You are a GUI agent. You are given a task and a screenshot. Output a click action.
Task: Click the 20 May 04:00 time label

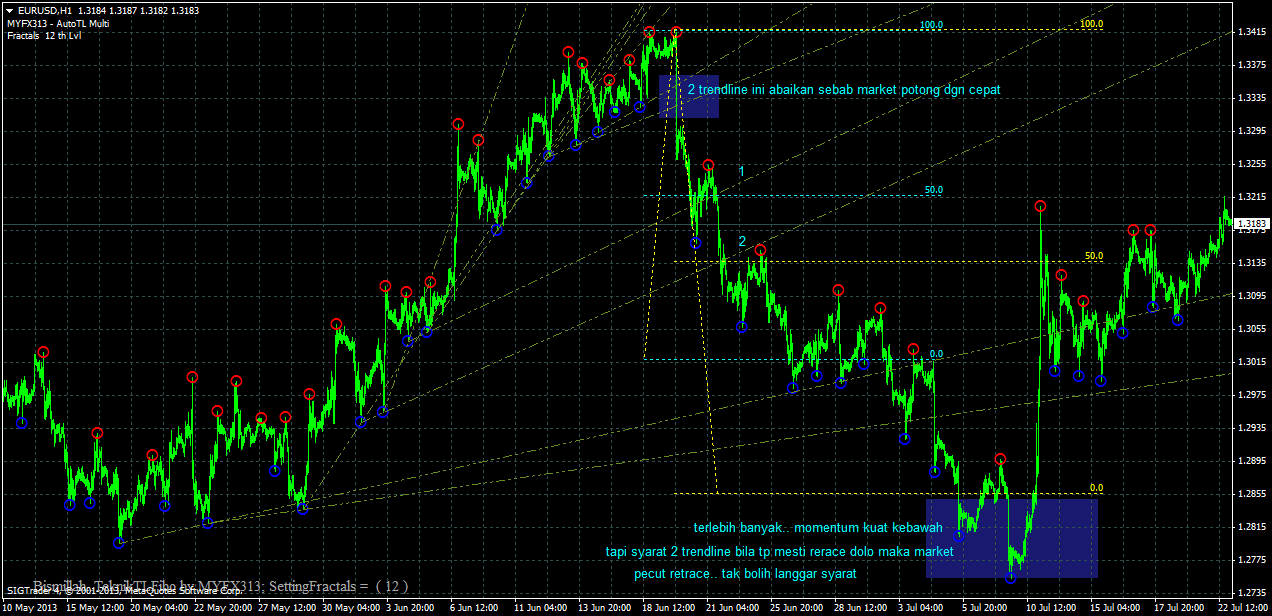[160, 607]
